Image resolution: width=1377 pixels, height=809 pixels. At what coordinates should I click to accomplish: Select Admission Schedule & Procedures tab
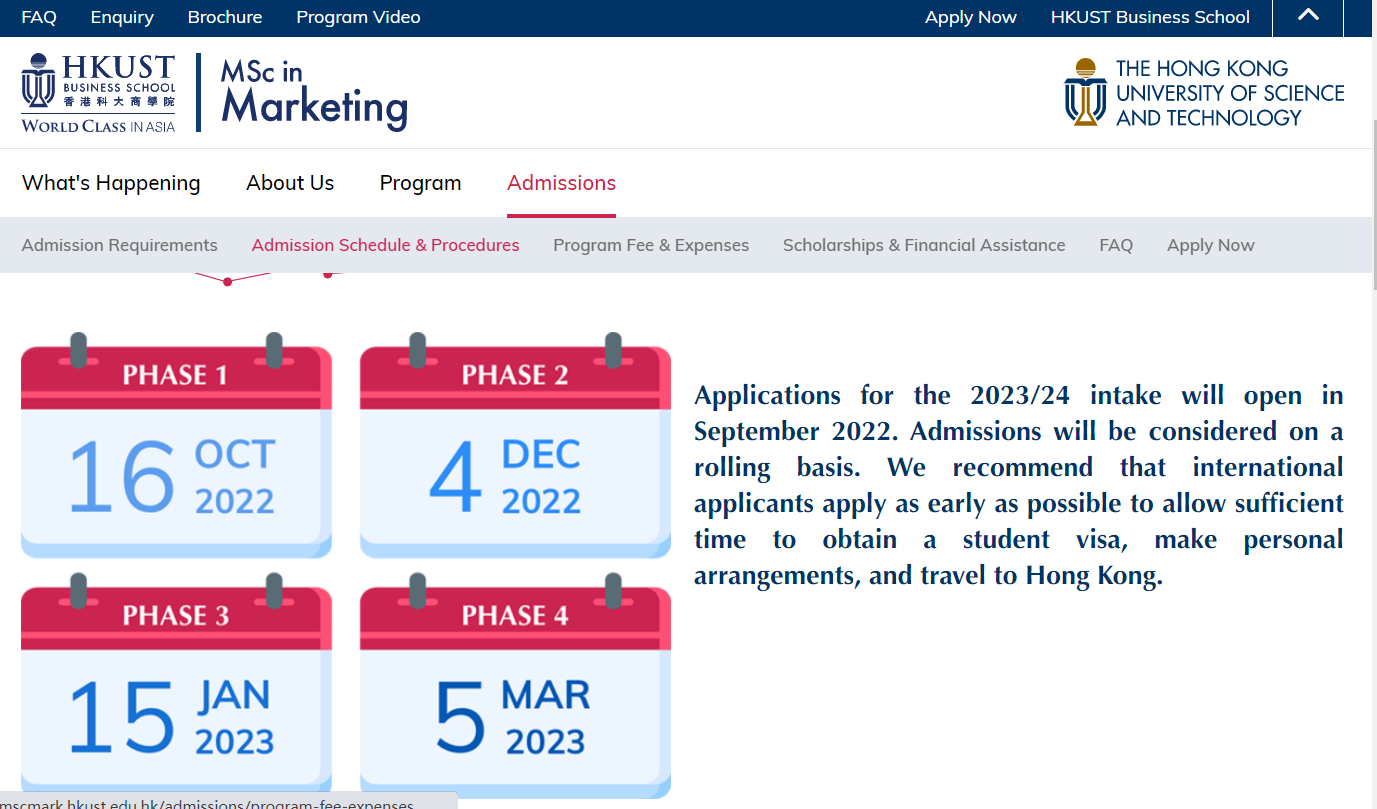385,245
